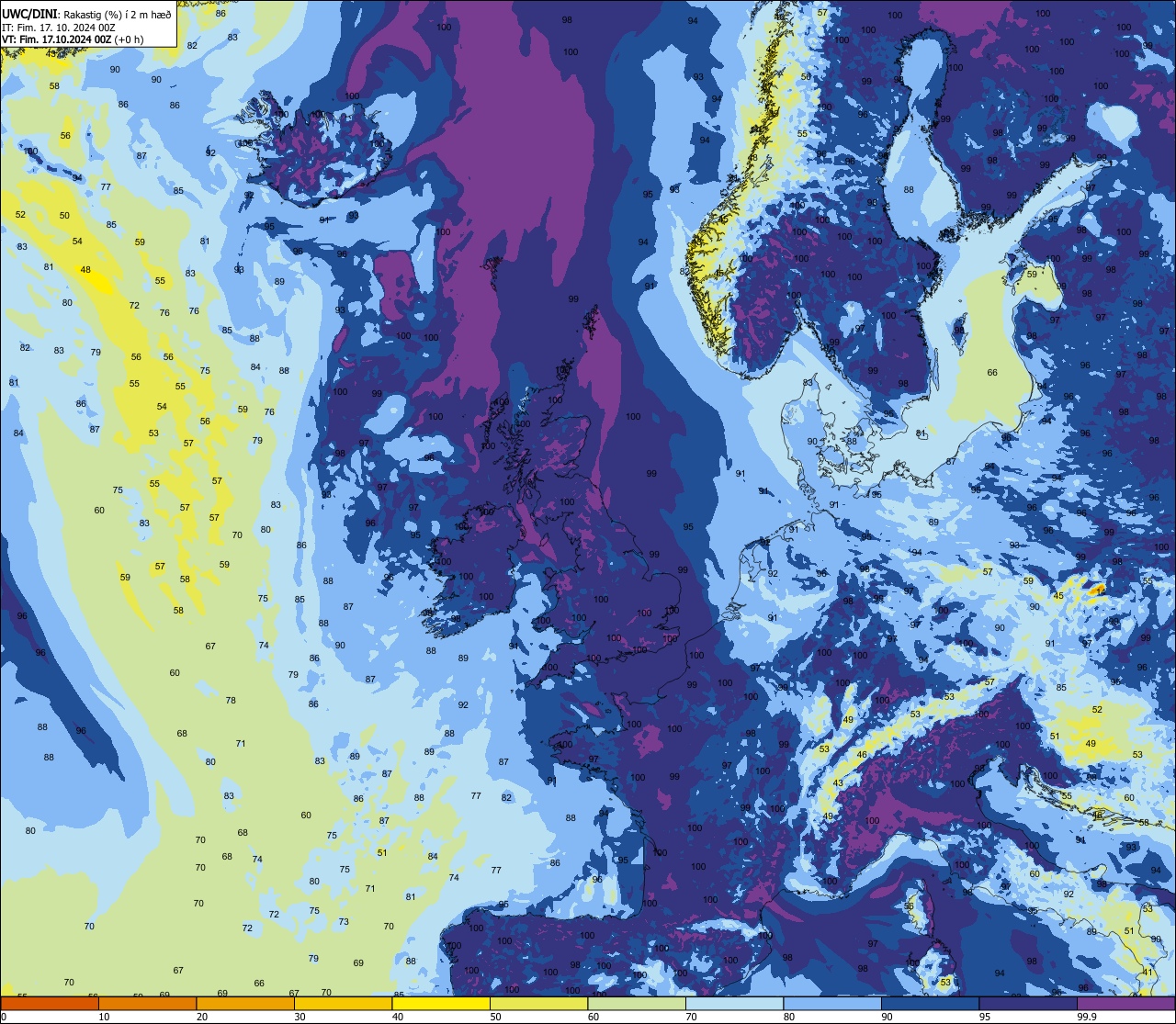Click the legend tick label 10
The width and height of the screenshot is (1176, 1024).
[104, 1017]
